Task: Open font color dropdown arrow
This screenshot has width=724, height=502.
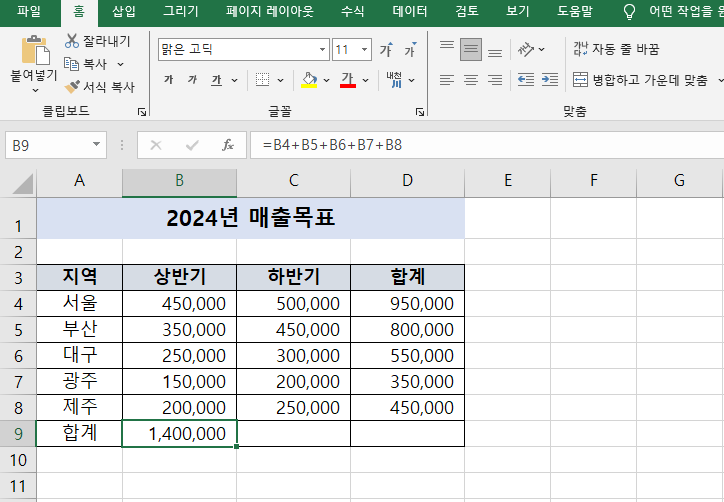Action: (x=366, y=80)
